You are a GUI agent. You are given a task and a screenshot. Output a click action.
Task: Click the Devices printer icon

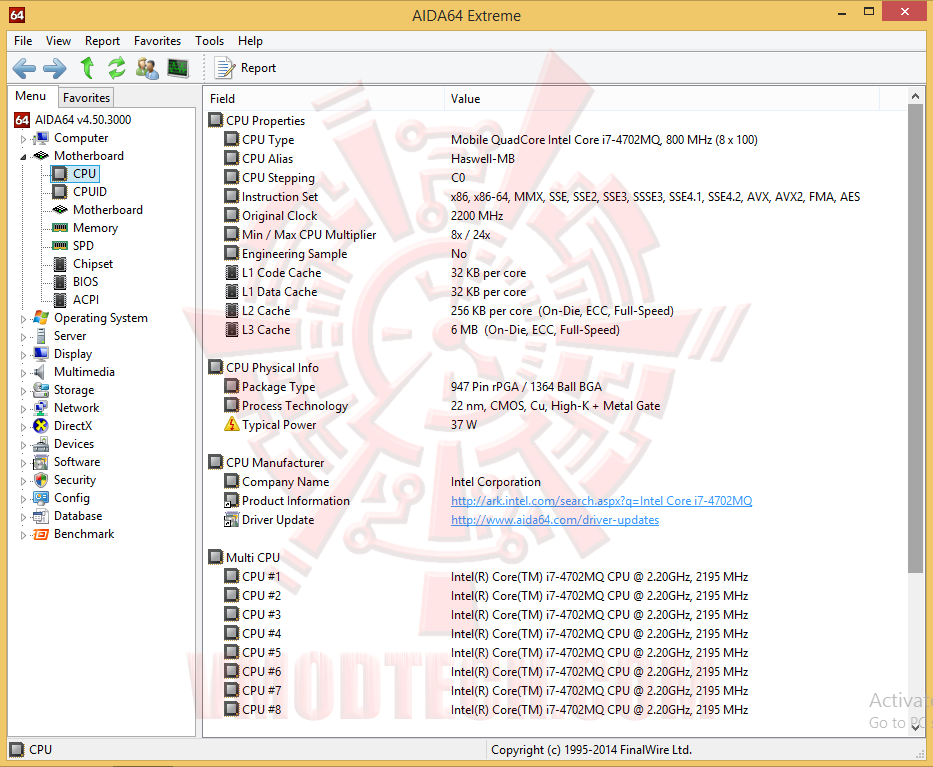pyautogui.click(x=40, y=444)
